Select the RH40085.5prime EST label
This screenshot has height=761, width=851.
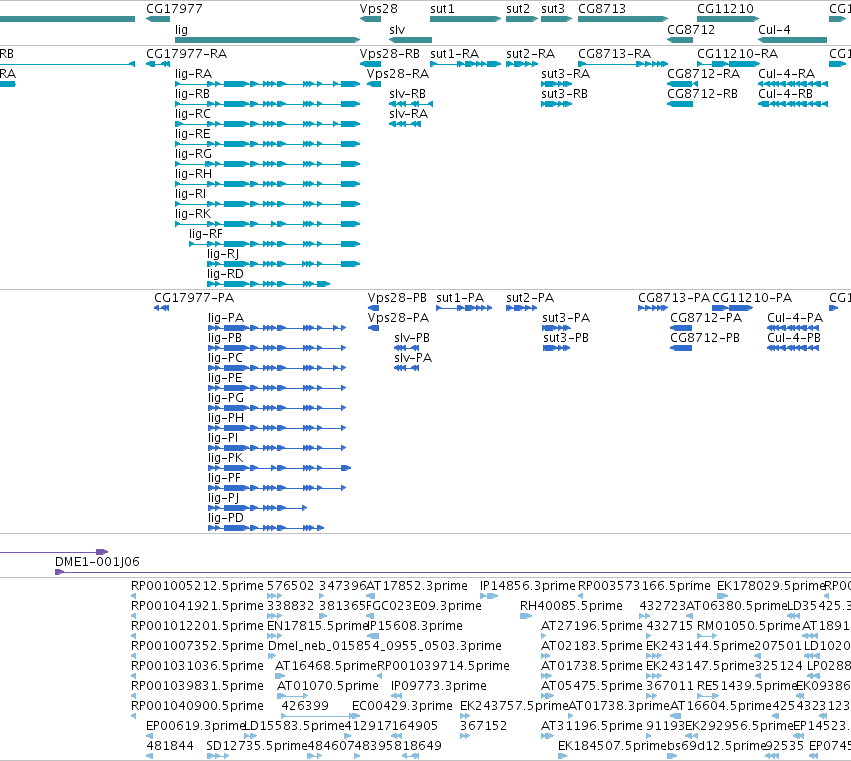point(571,606)
